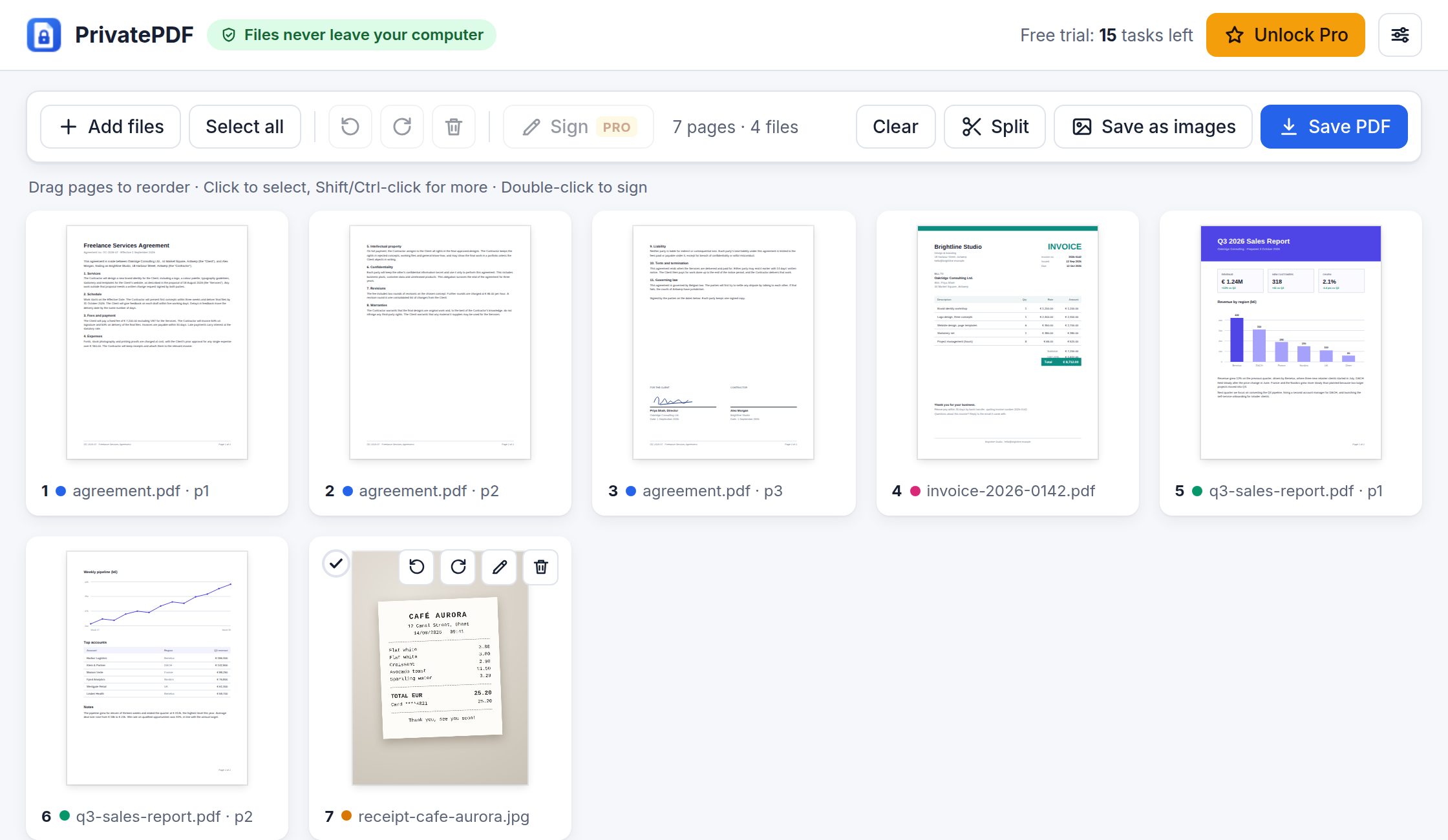The height and width of the screenshot is (840, 1448).
Task: Open the Sign PRO tool
Action: (579, 127)
